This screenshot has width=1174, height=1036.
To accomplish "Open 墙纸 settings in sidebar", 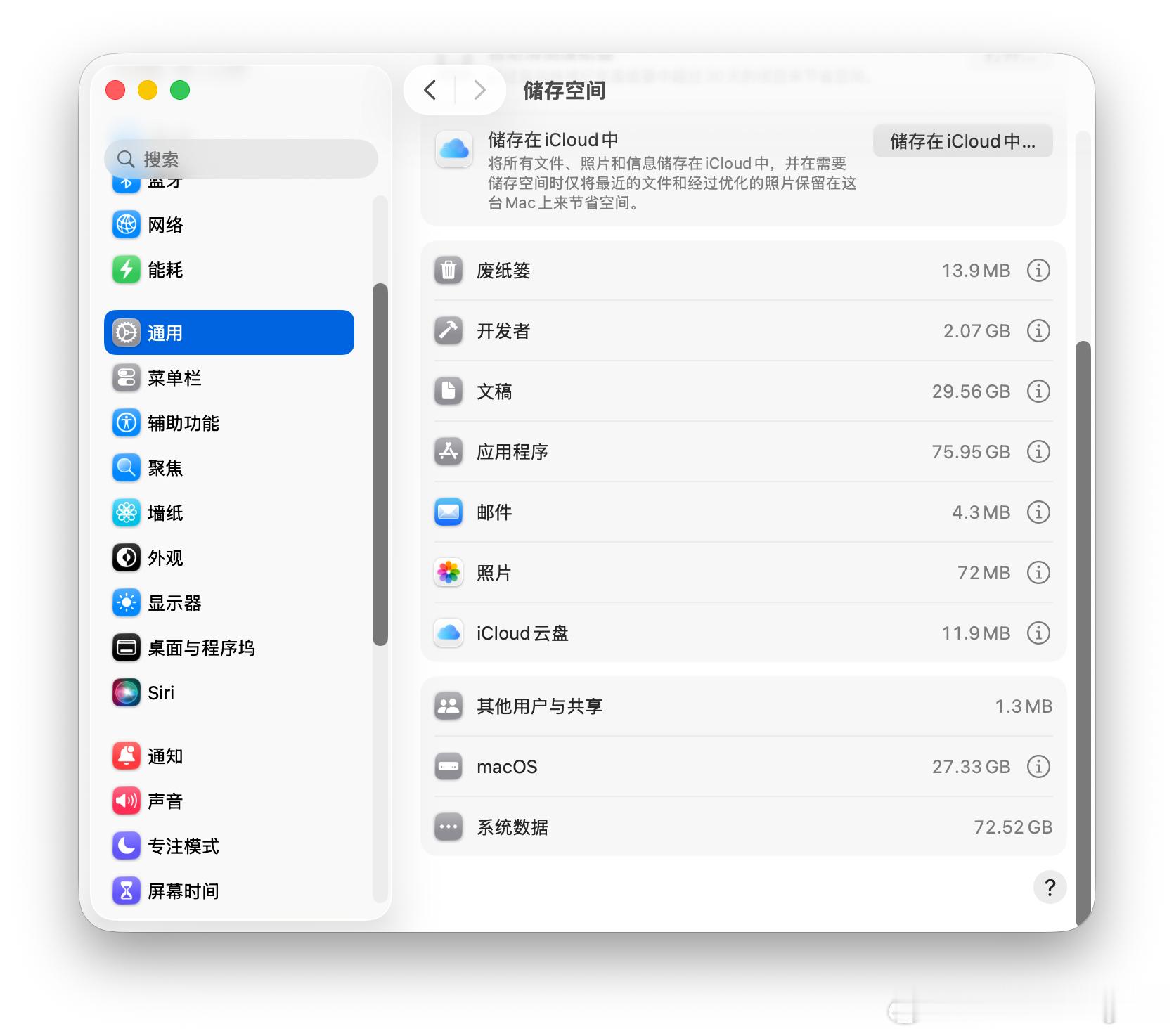I will click(229, 513).
